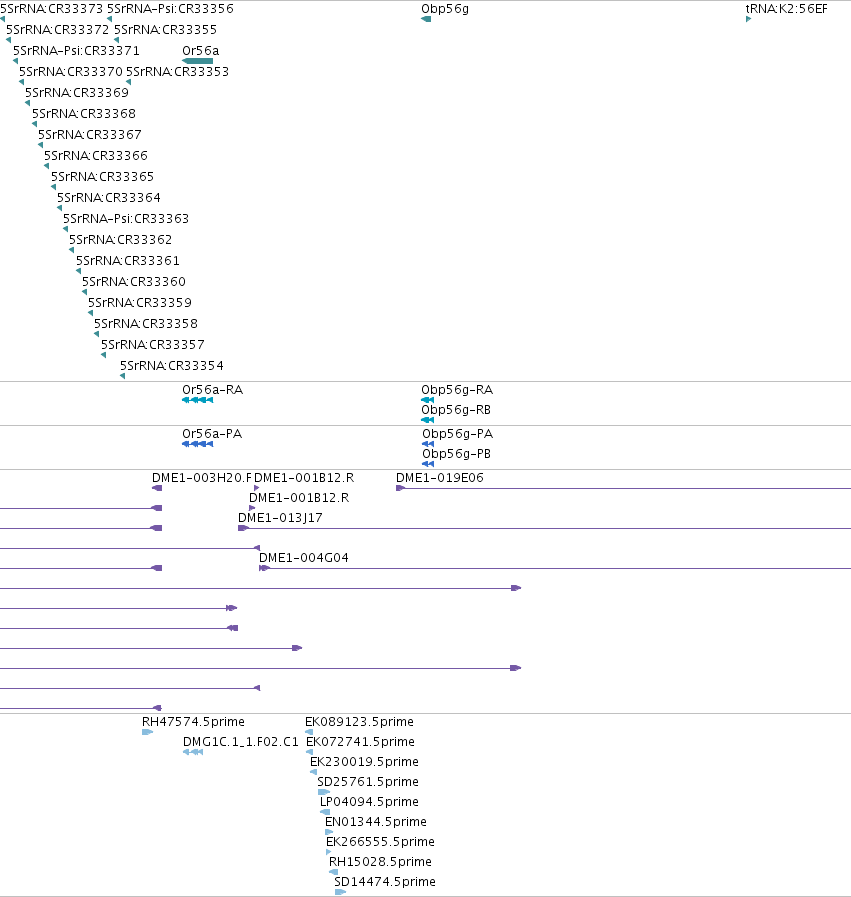Click the 5SrRNA:CR33366 label
Image resolution: width=851 pixels, height=897 pixels.
[96, 156]
